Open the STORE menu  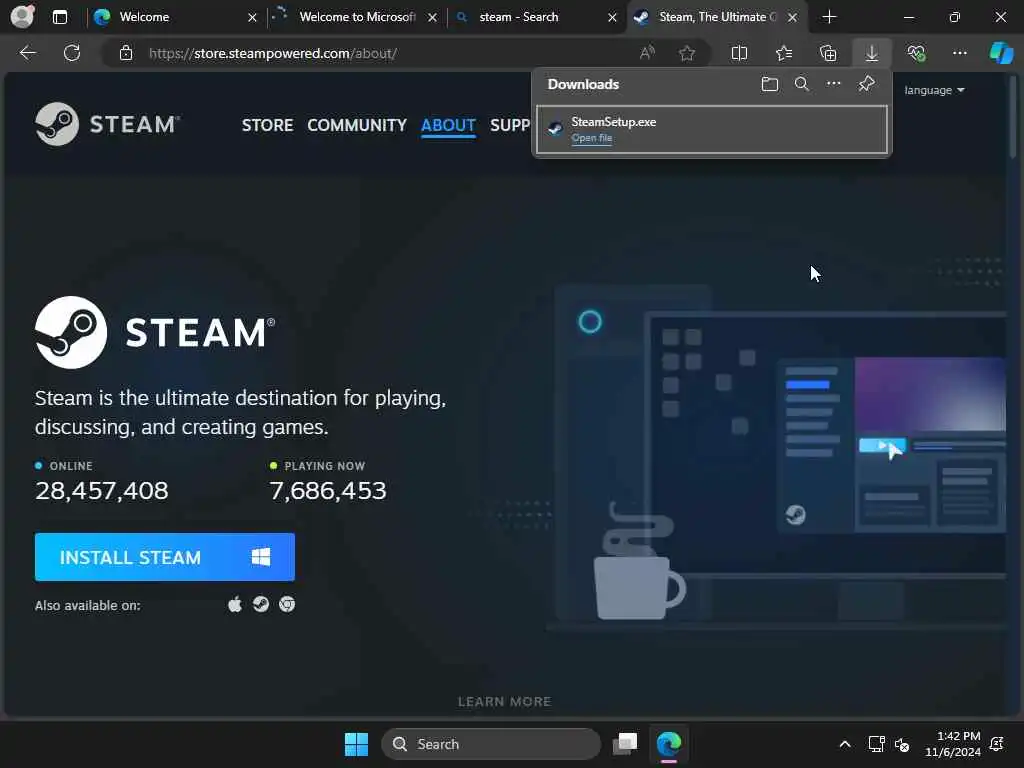click(267, 125)
